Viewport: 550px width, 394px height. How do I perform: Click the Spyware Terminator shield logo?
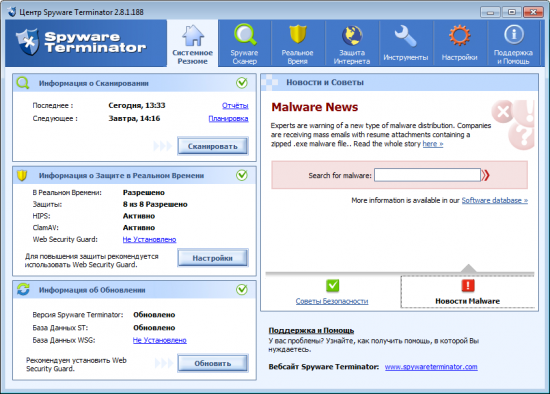pyautogui.click(x=27, y=41)
